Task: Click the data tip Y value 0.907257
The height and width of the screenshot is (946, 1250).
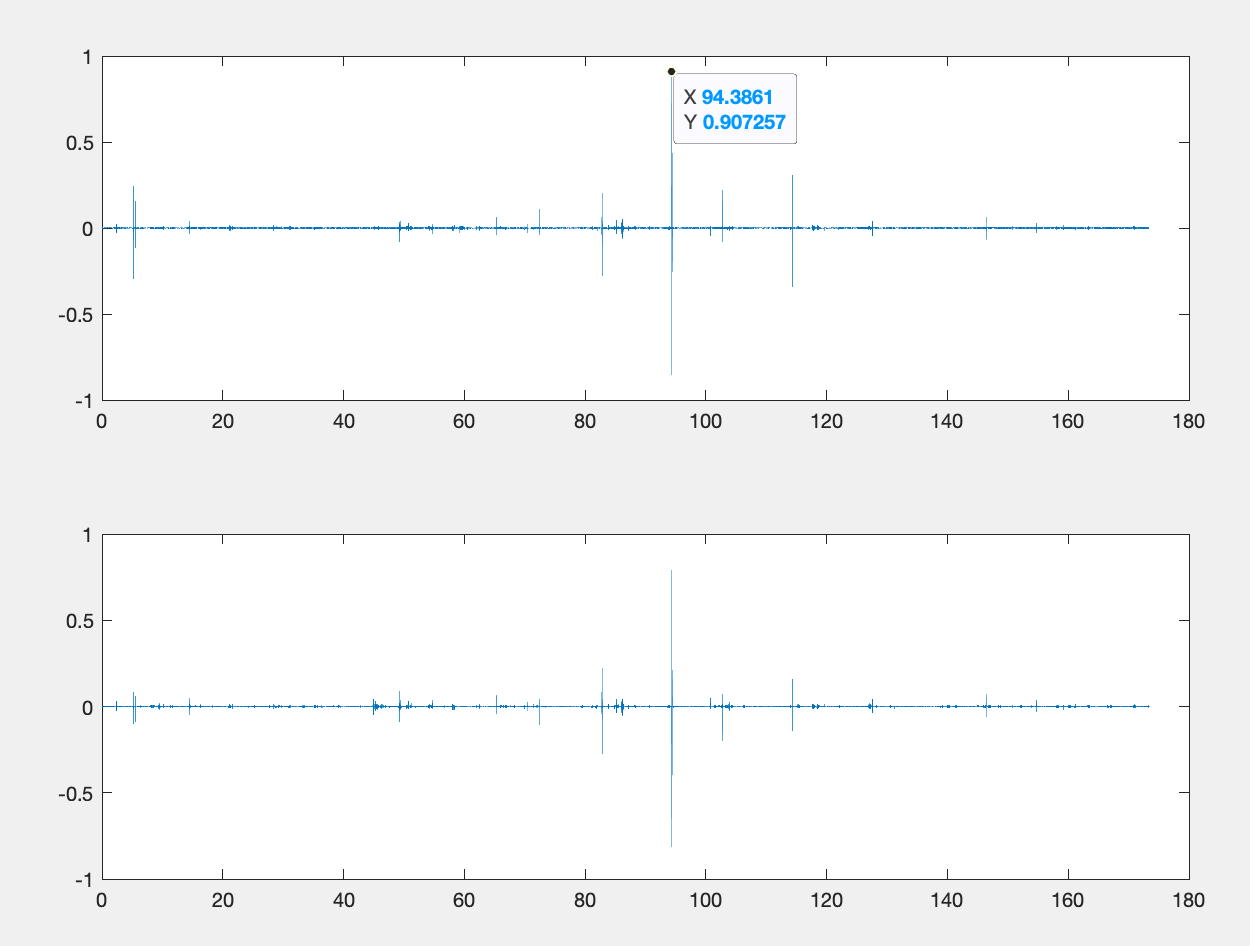Action: coord(744,122)
